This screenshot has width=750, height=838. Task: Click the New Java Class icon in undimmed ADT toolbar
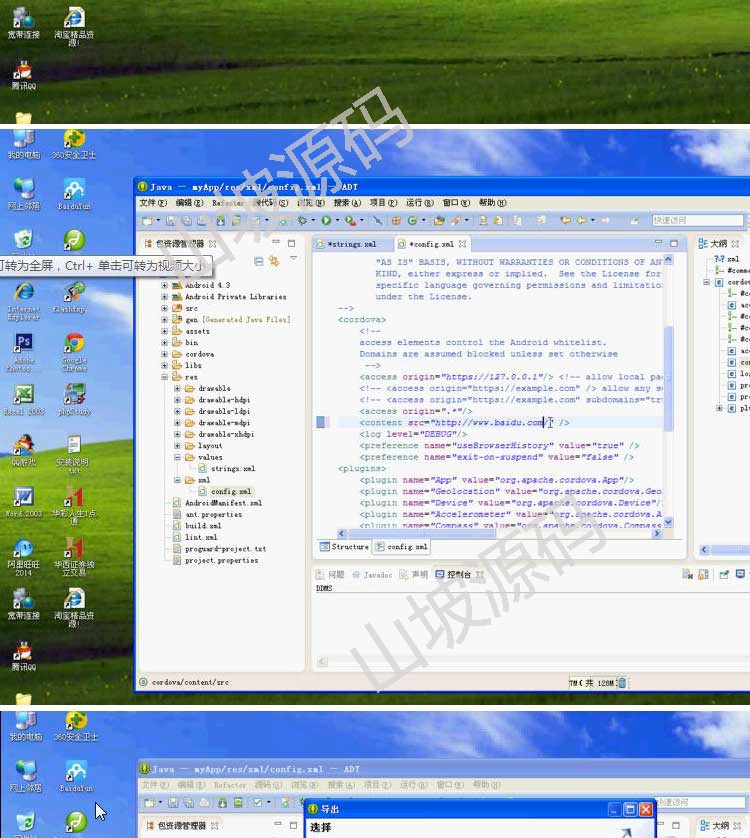coord(412,220)
